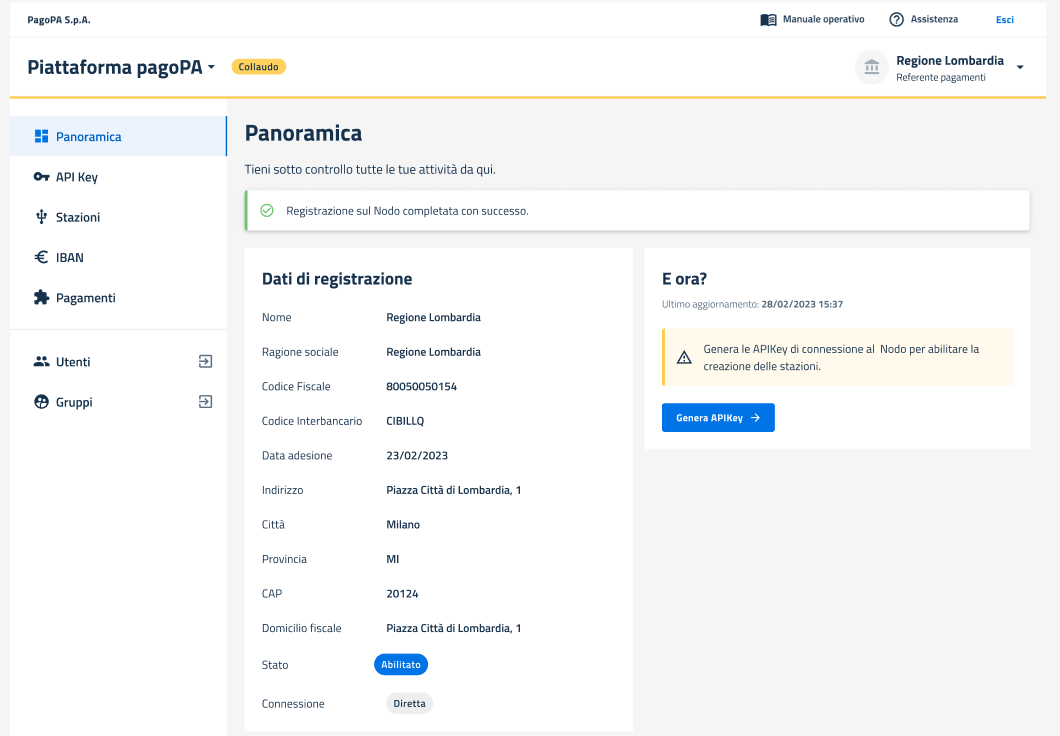
Task: Click the exit arrow icon beside Utenti
Action: pos(205,362)
